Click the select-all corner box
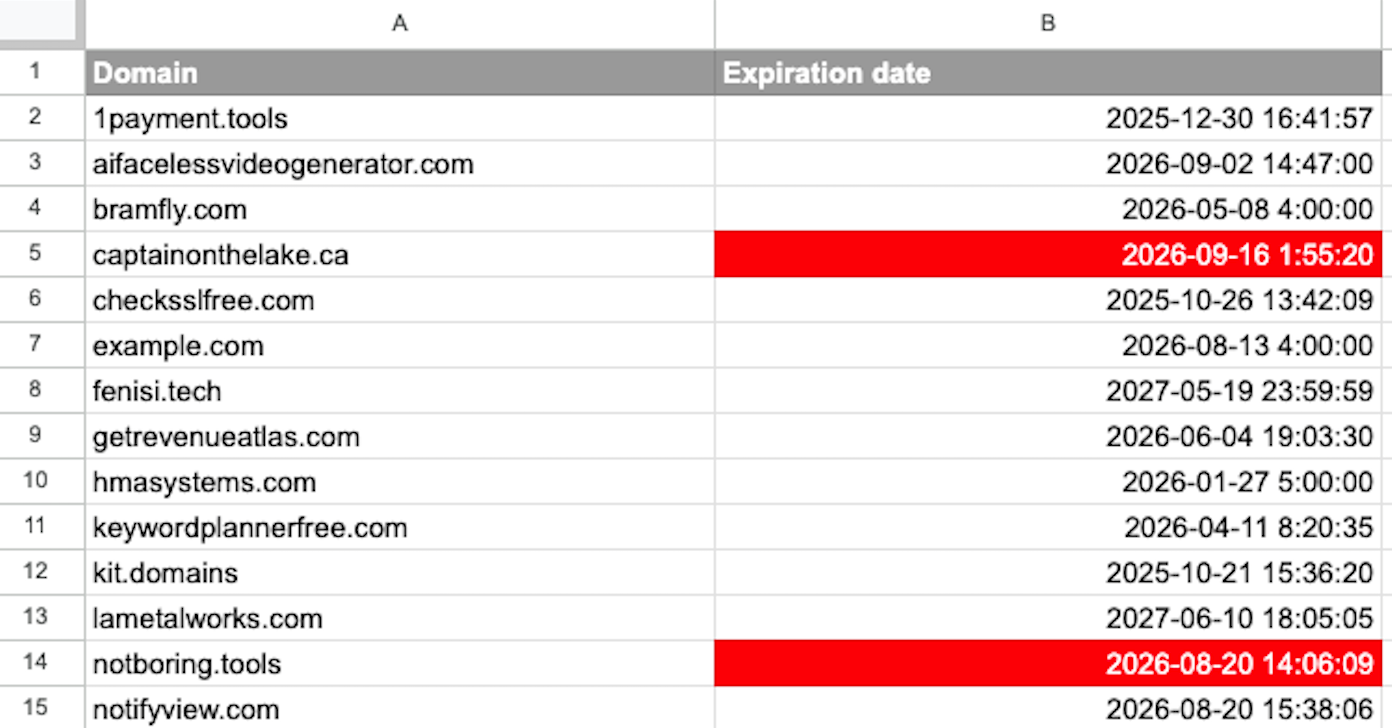 click(41, 23)
